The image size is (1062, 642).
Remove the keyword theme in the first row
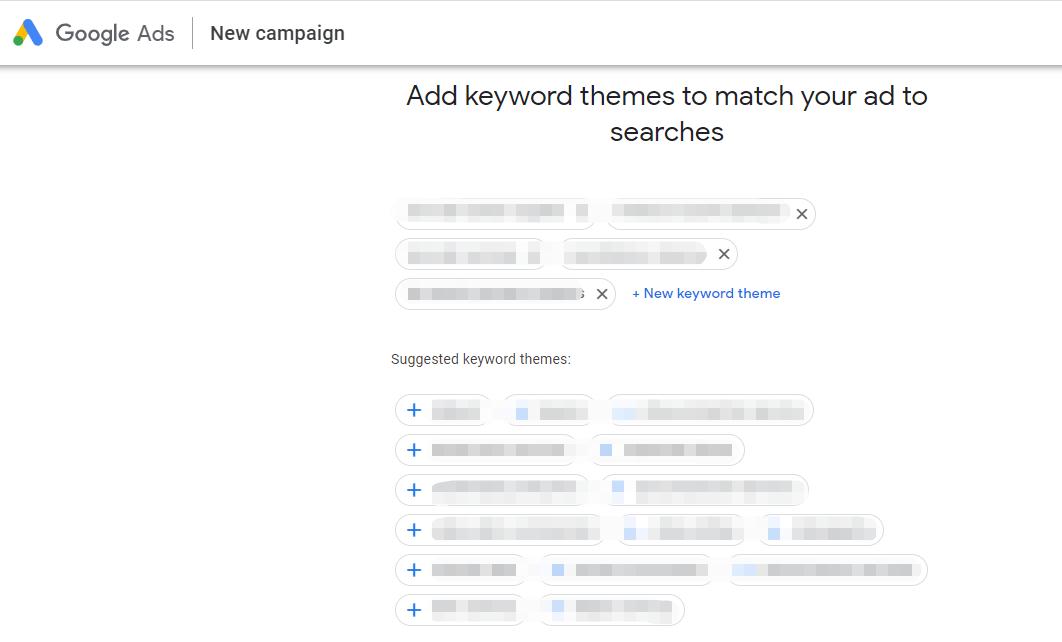click(801, 214)
